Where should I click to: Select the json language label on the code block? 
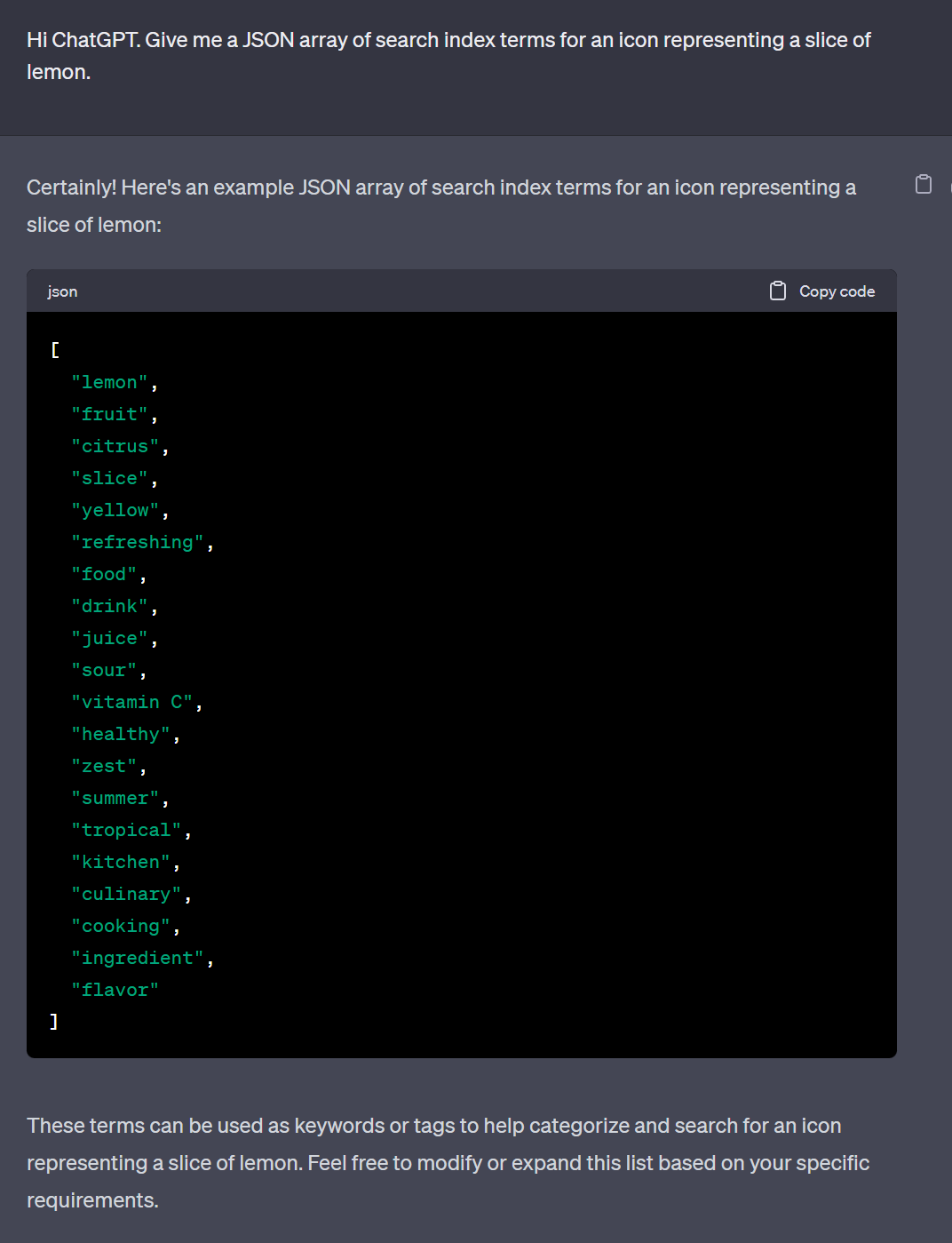61,291
